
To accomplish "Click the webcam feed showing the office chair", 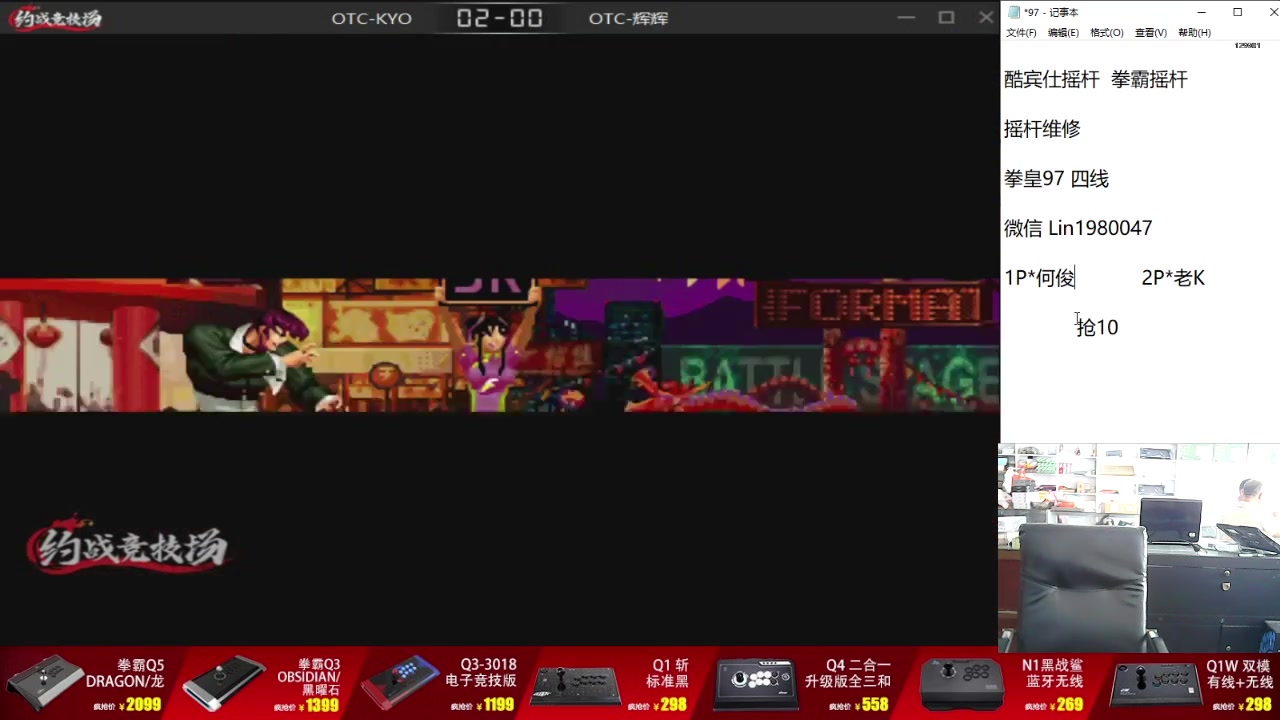I will pyautogui.click(x=1139, y=548).
